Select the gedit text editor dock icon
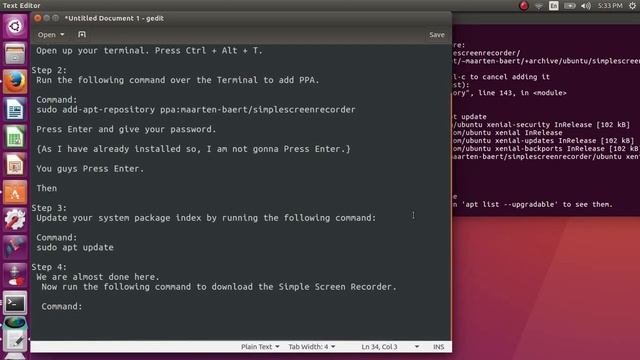The height and width of the screenshot is (360, 640). pos(15,340)
